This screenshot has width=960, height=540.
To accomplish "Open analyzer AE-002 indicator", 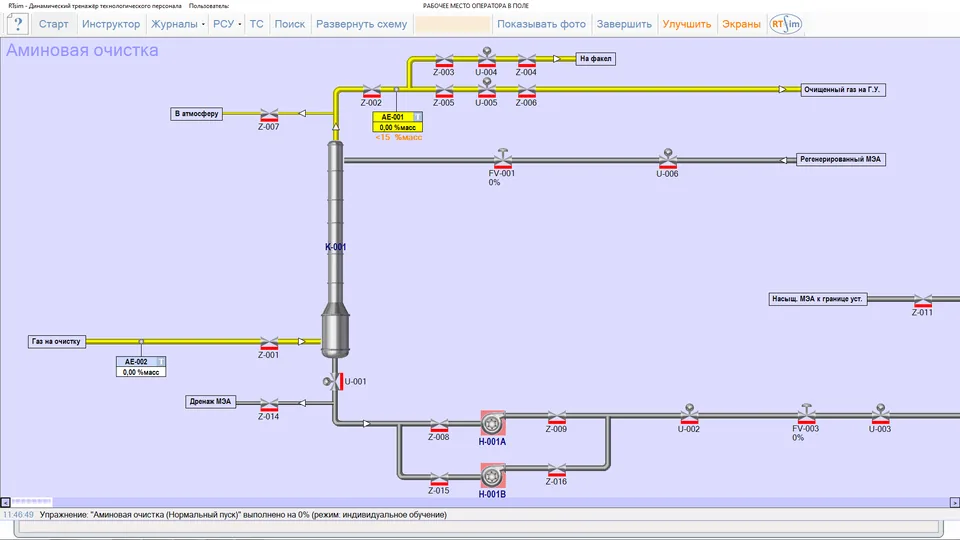I will point(141,367).
